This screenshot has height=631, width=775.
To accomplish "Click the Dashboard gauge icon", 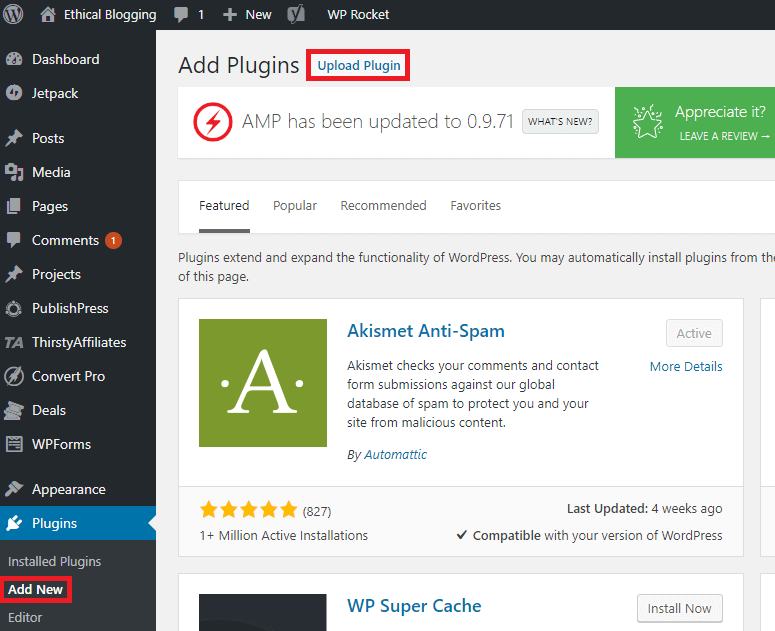I will point(14,59).
